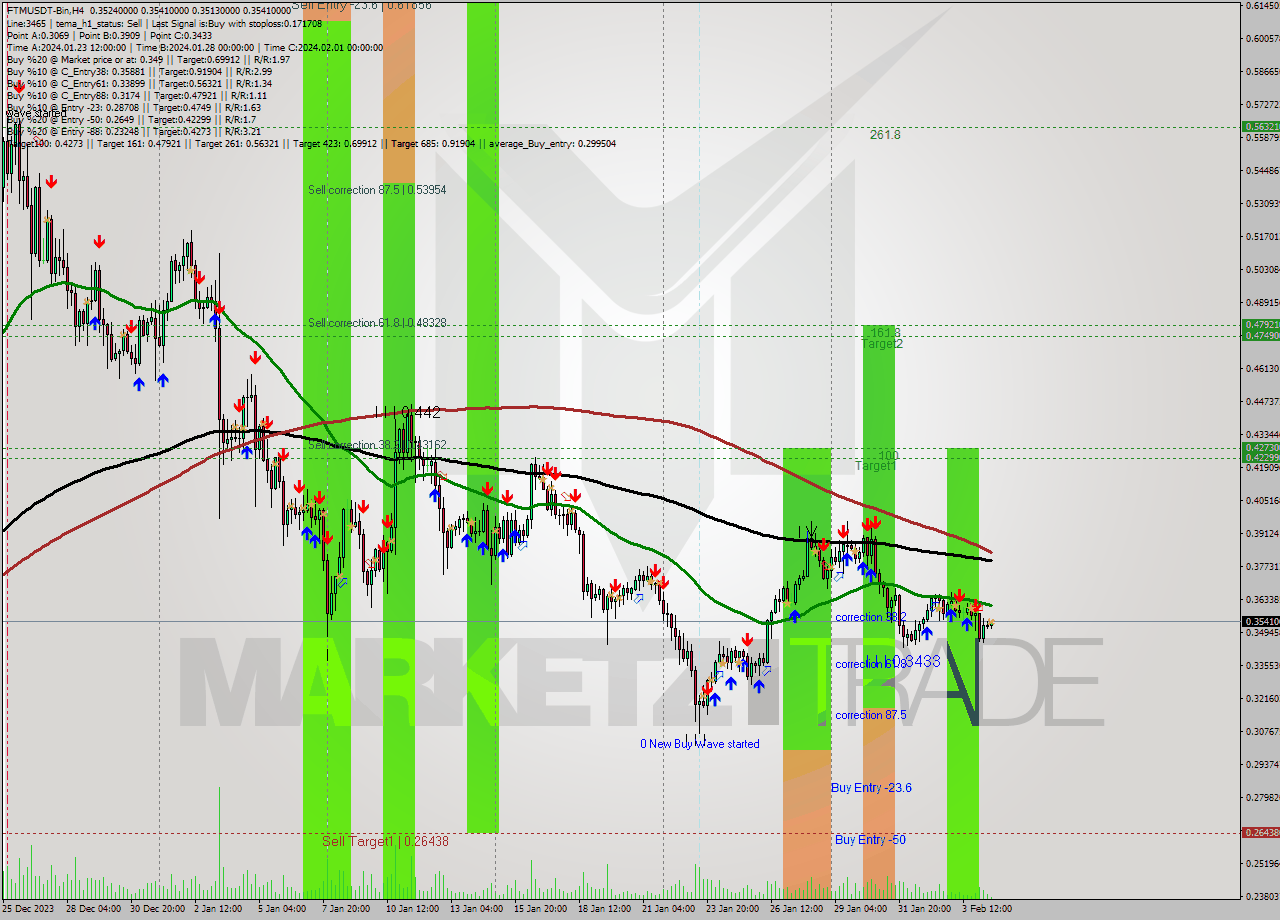Viewport: 1280px width, 920px height.
Task: Click the '25 Dec 2023' date axis label
Action: (30, 909)
